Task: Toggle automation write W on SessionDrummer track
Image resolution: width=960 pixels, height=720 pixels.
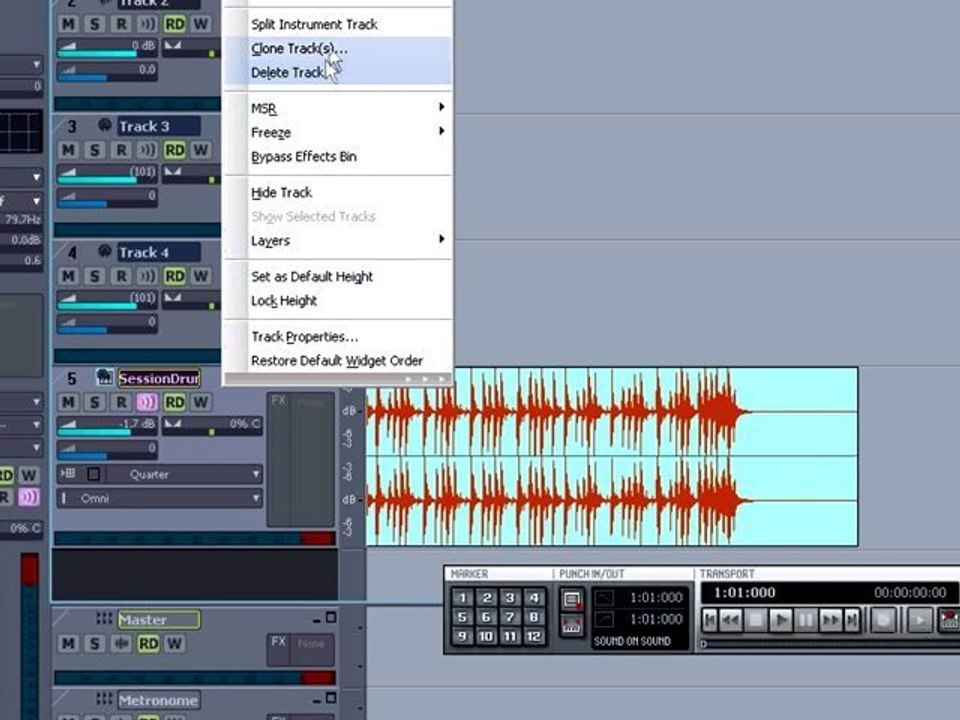Action: pyautogui.click(x=201, y=402)
